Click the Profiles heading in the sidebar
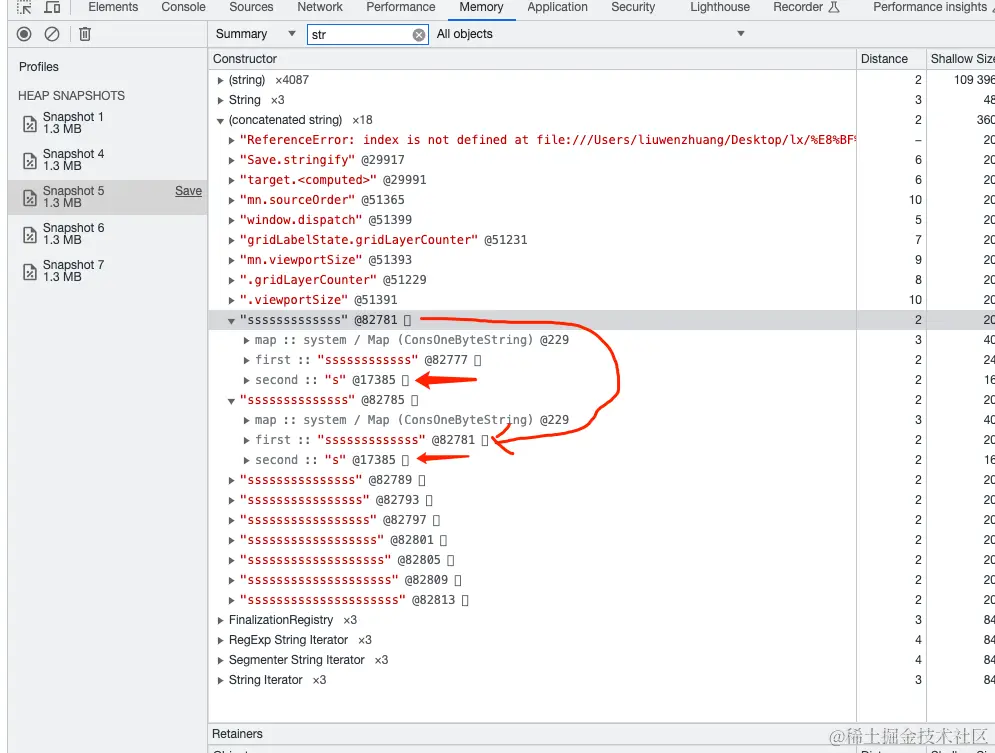This screenshot has height=753, width=995. pos(39,67)
